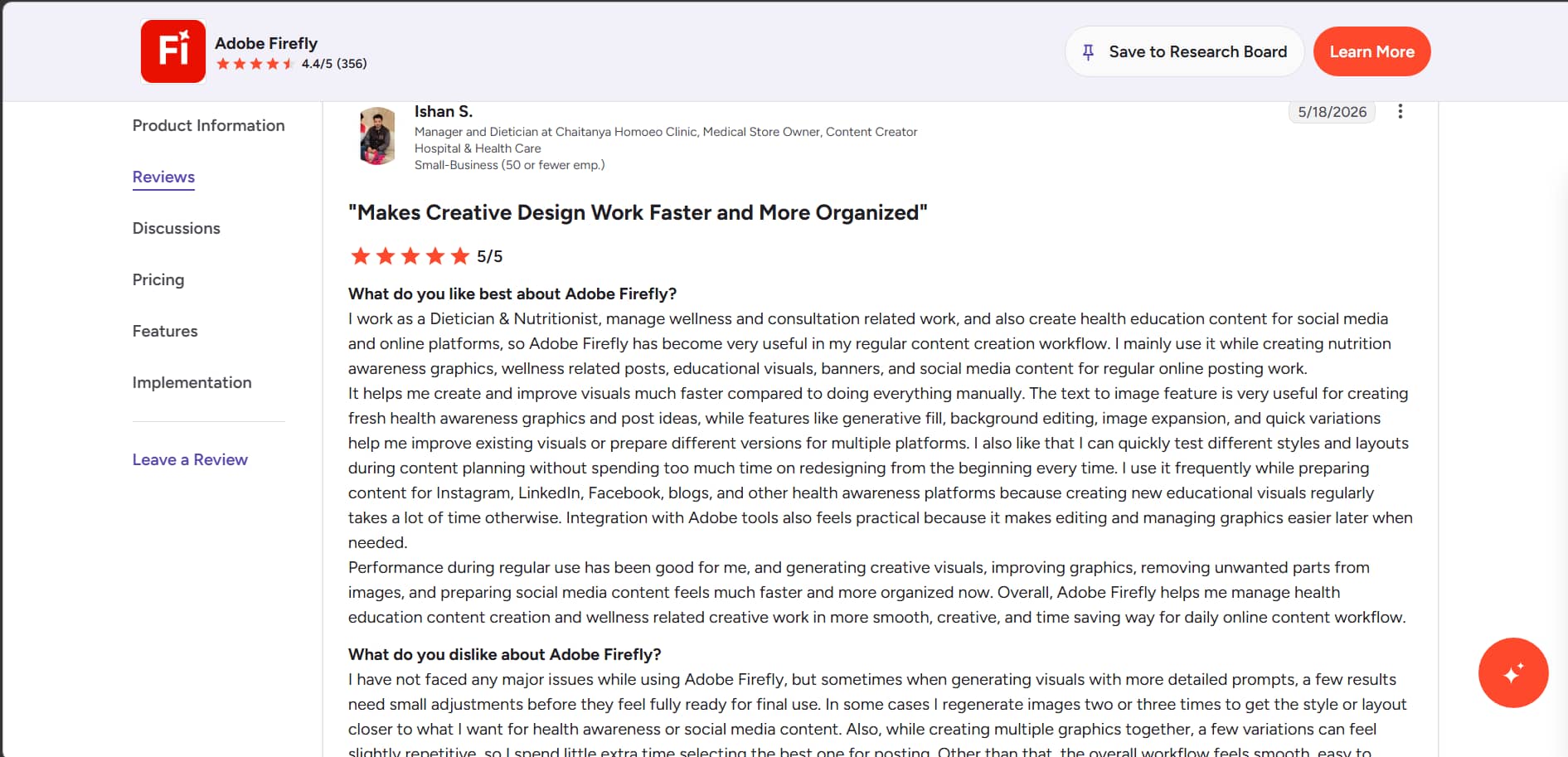This screenshot has height=757, width=1568.
Task: Click the Leave a Review link
Action: click(x=190, y=459)
